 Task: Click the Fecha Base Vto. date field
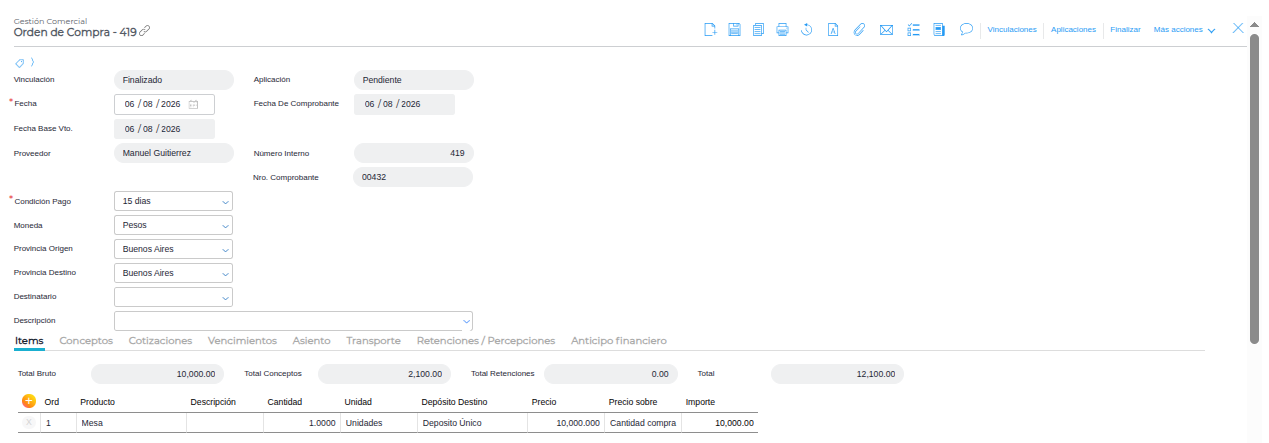[164, 129]
